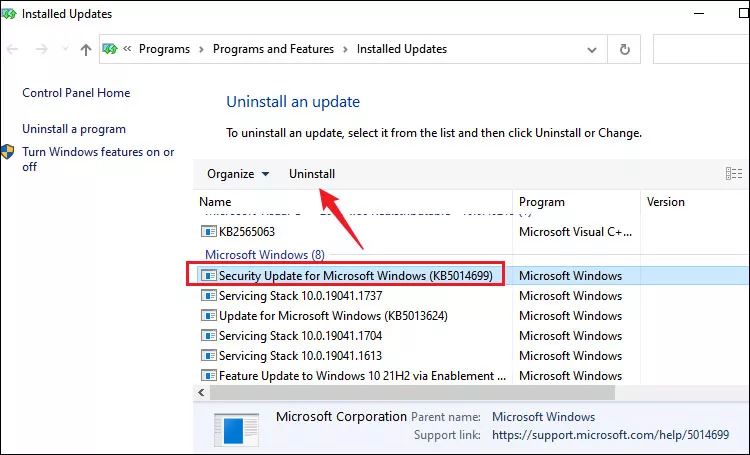Click icon of Feature Update 21H2 row
The width and height of the screenshot is (750, 455).
coord(208,376)
